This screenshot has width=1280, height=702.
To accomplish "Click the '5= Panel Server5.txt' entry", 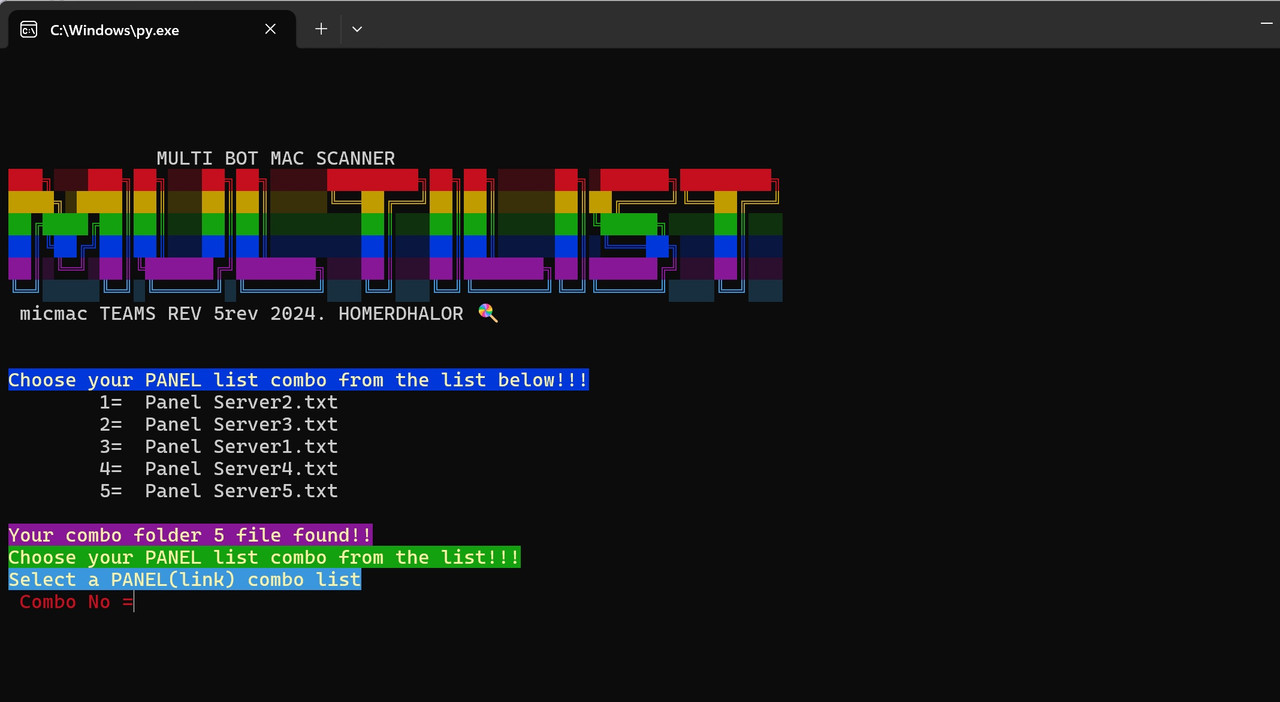I will [x=219, y=491].
